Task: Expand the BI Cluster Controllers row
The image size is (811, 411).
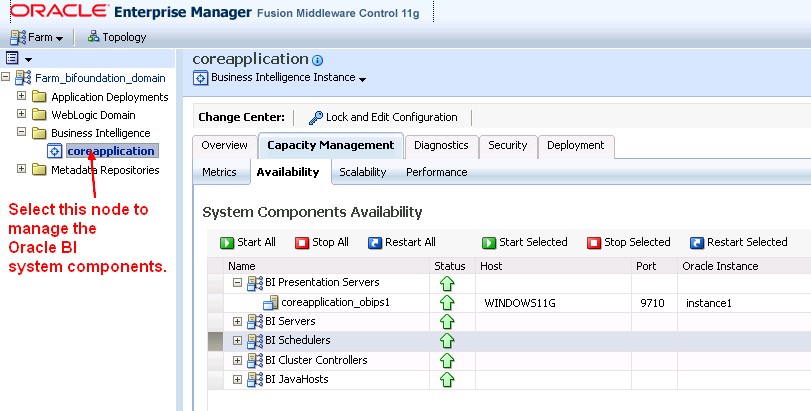Action: coord(237,360)
